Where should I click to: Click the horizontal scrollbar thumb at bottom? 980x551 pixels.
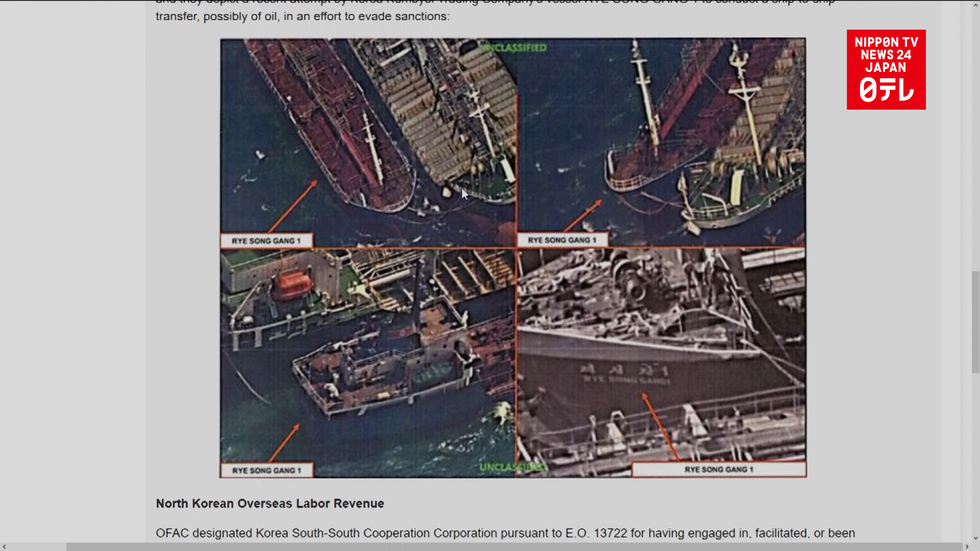coord(514,547)
